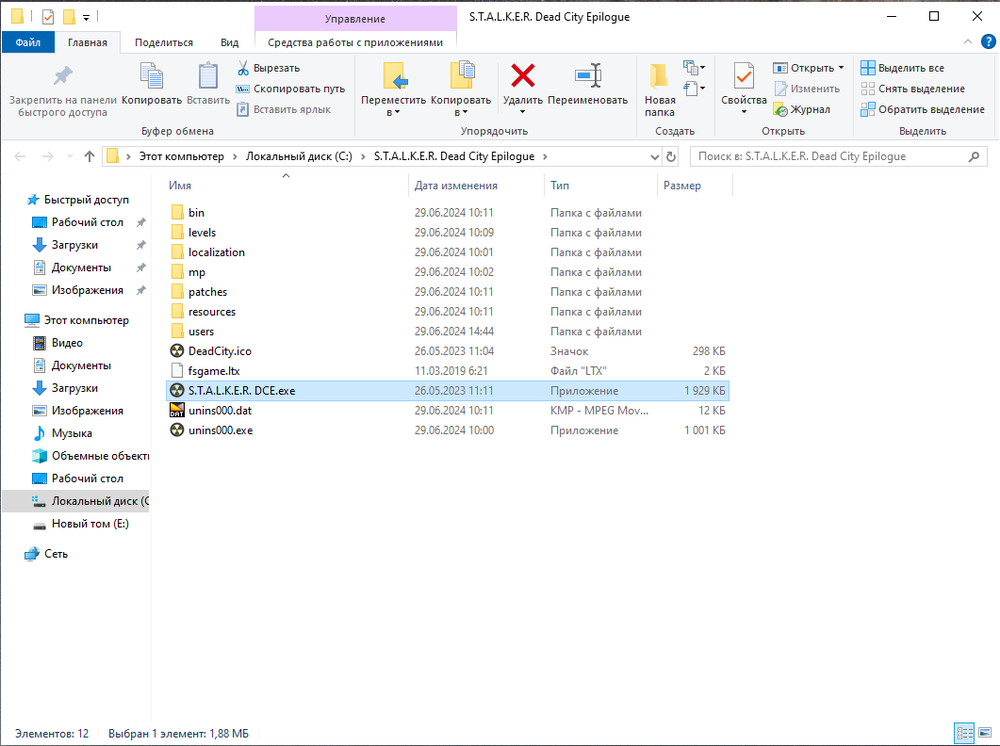Expand the Open (Открыть) dropdown arrow

coord(841,68)
